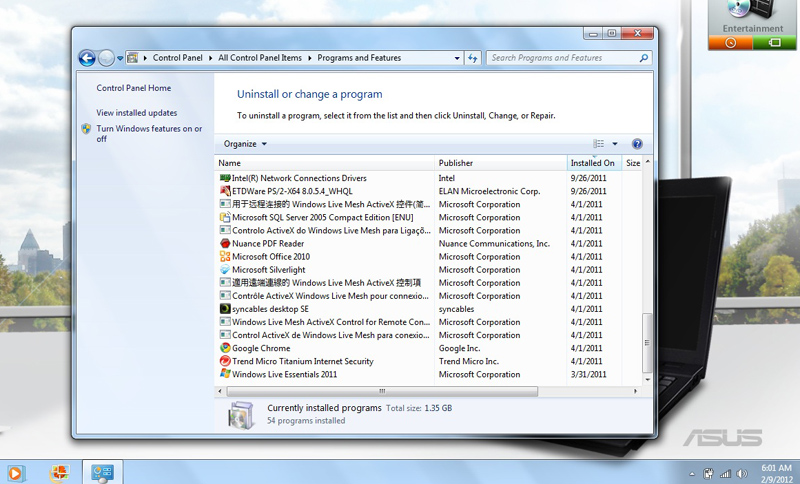This screenshot has width=800, height=484.
Task: Open the Organize menu
Action: [x=245, y=144]
